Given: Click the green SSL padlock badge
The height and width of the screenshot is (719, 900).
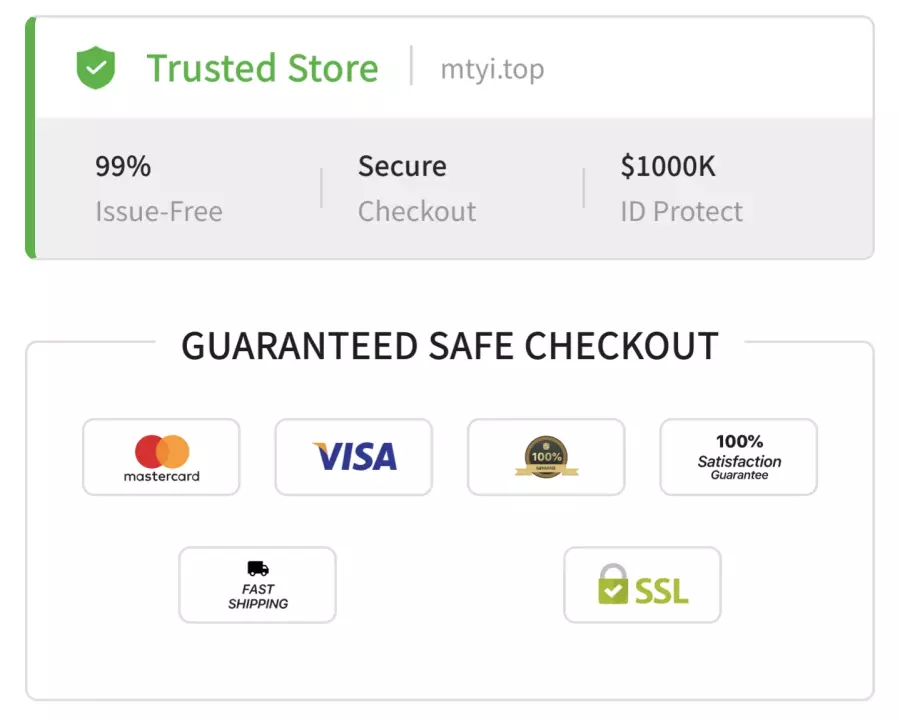Looking at the screenshot, I should point(642,585).
